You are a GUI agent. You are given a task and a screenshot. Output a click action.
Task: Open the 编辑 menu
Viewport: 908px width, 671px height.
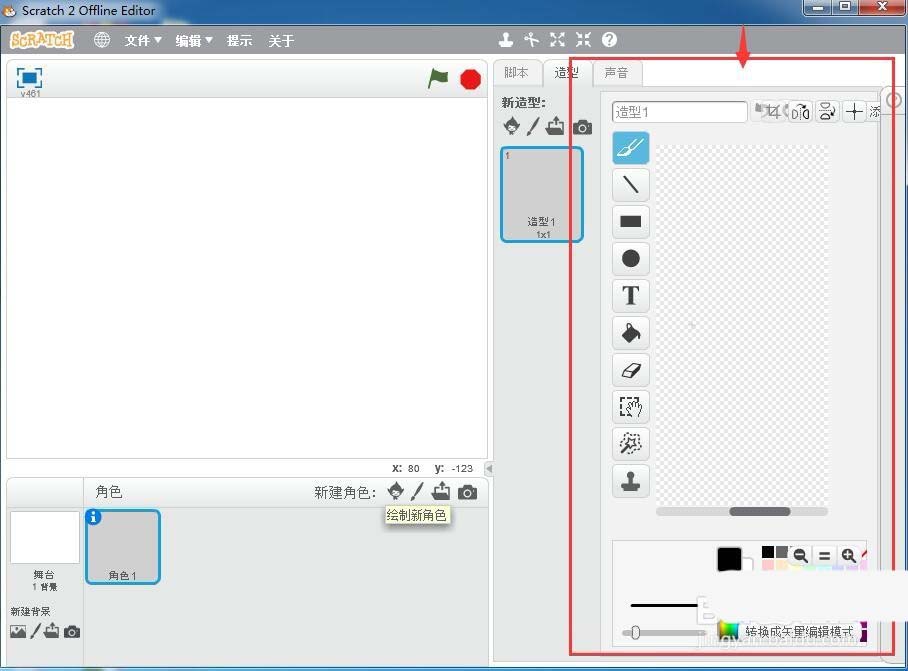[194, 41]
